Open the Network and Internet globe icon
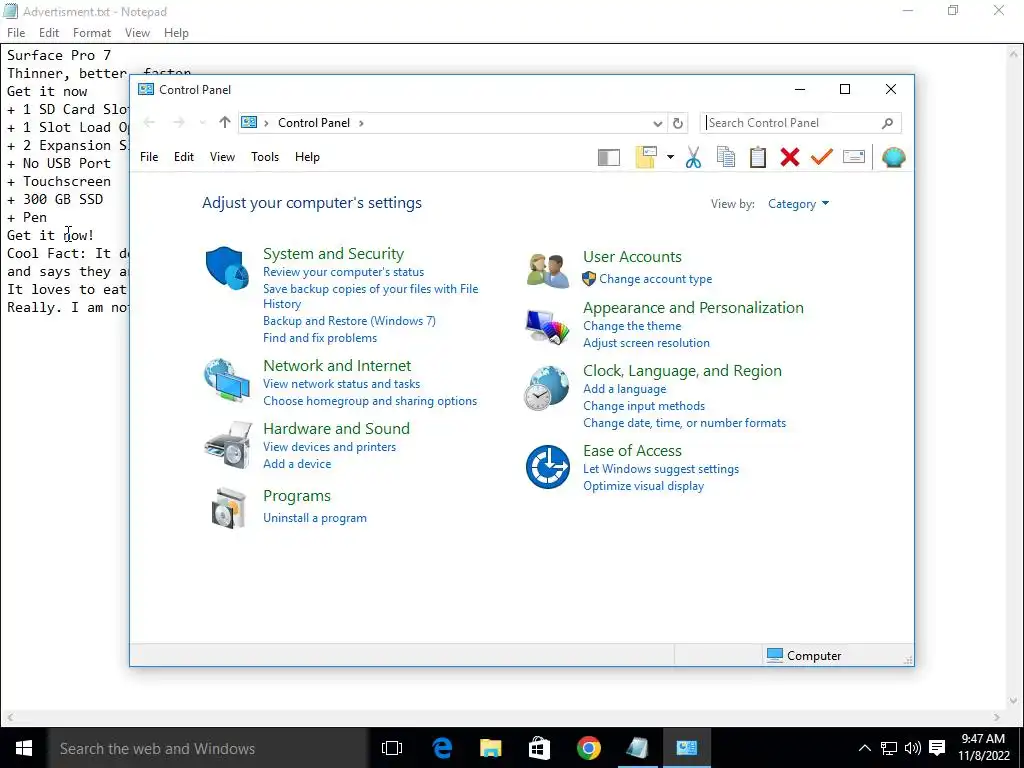The width and height of the screenshot is (1024, 768). coord(227,379)
